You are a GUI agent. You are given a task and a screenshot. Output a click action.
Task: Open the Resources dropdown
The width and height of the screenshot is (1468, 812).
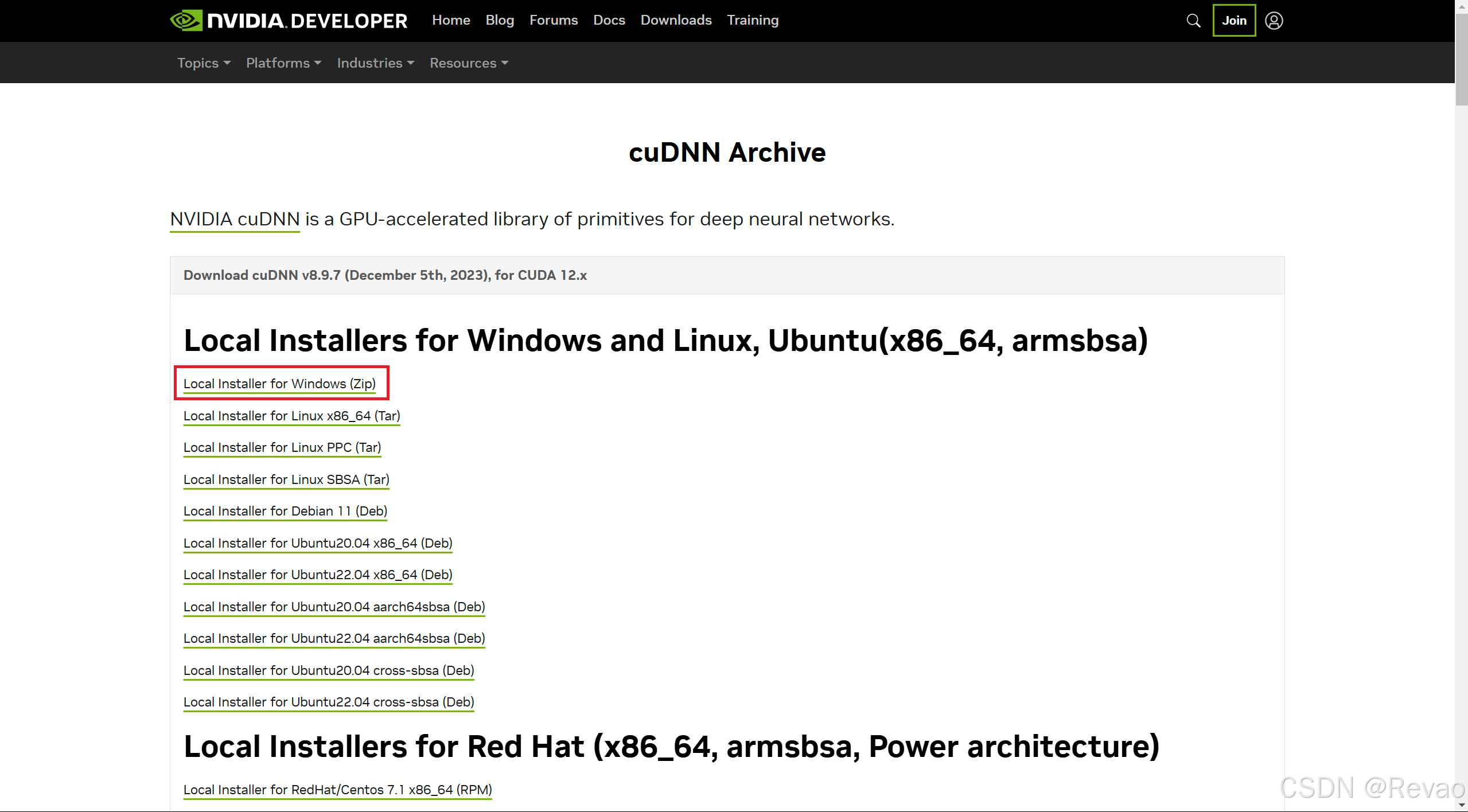(469, 63)
